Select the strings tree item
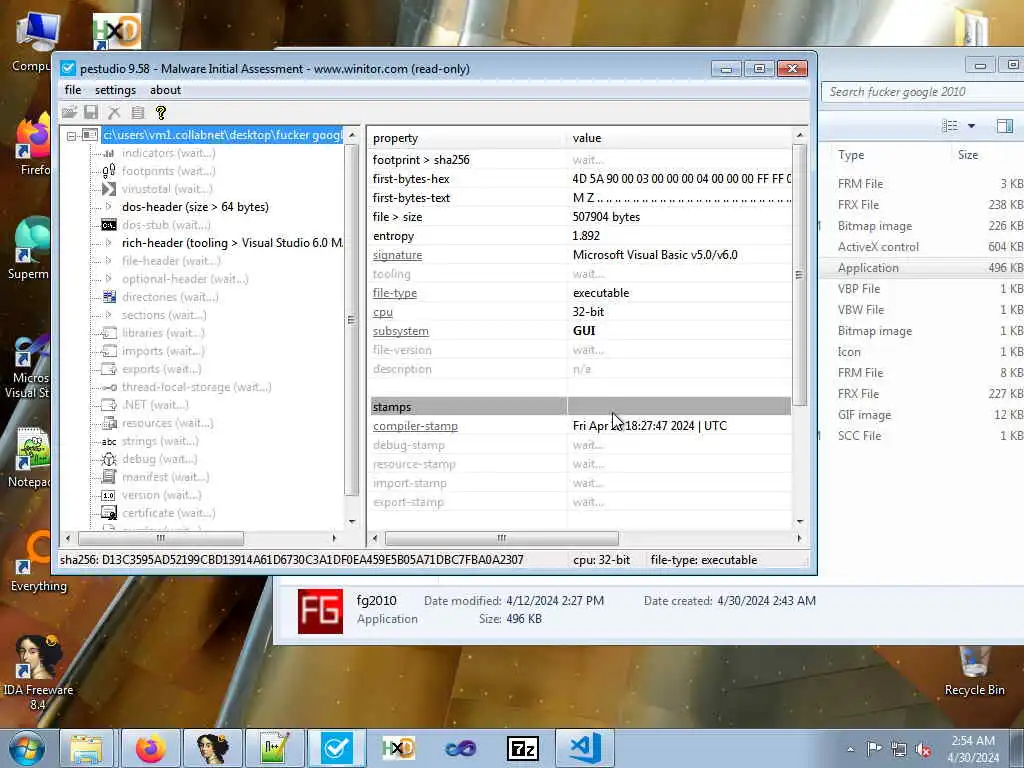Viewport: 1024px width, 768px height. 160,441
